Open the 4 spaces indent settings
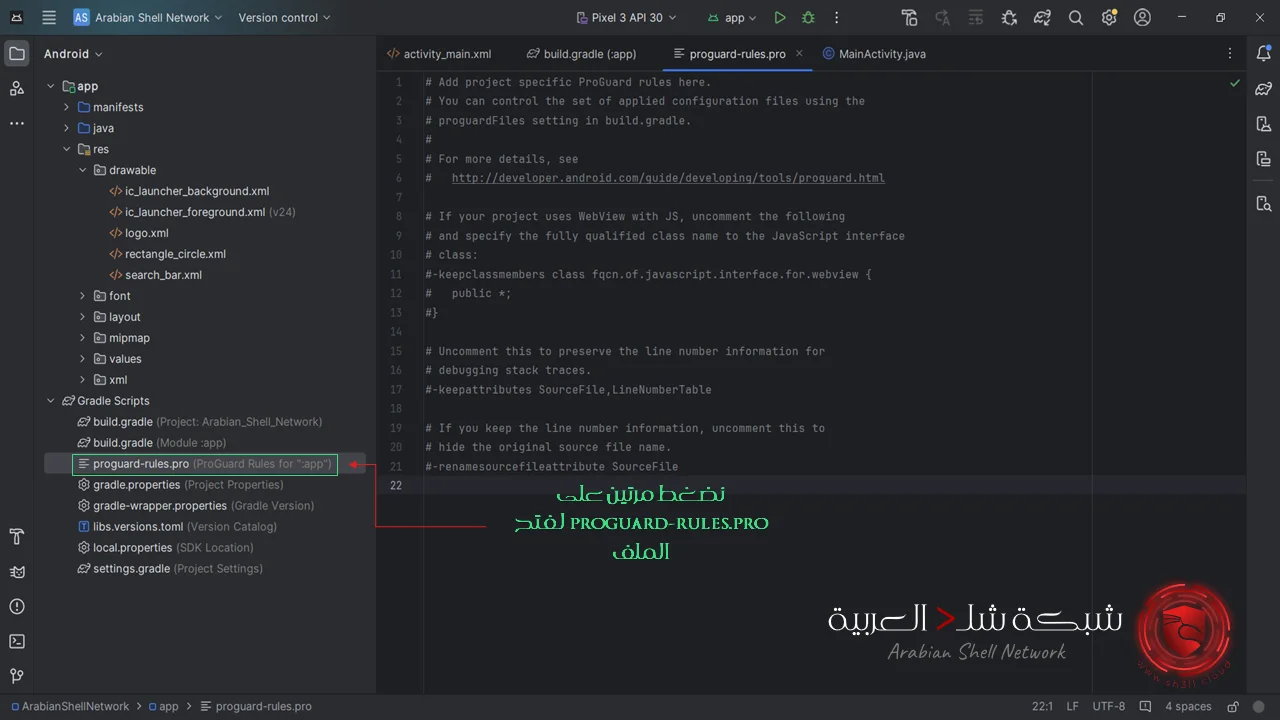This screenshot has width=1280, height=720. (x=1188, y=706)
